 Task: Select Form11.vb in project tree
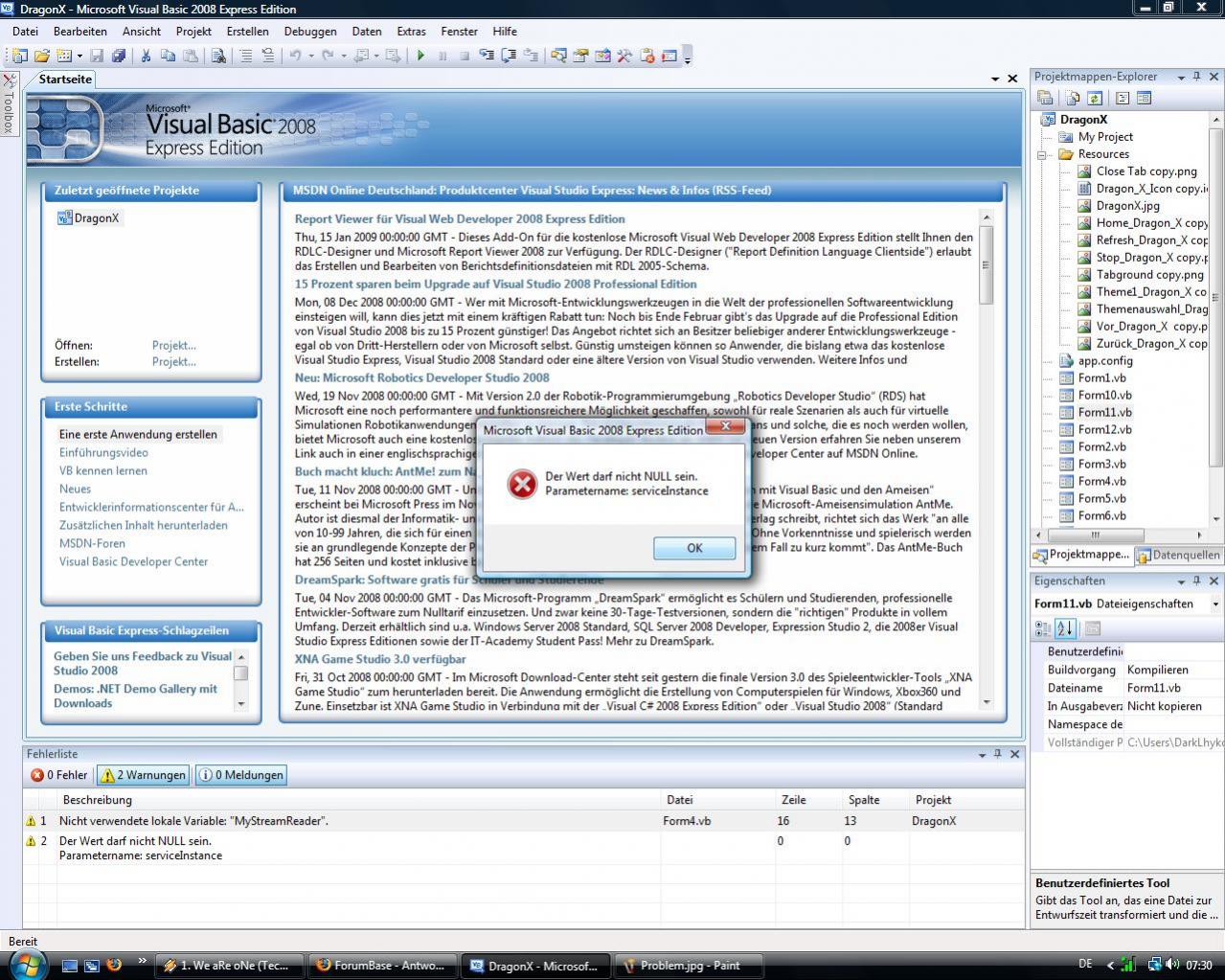point(1104,412)
